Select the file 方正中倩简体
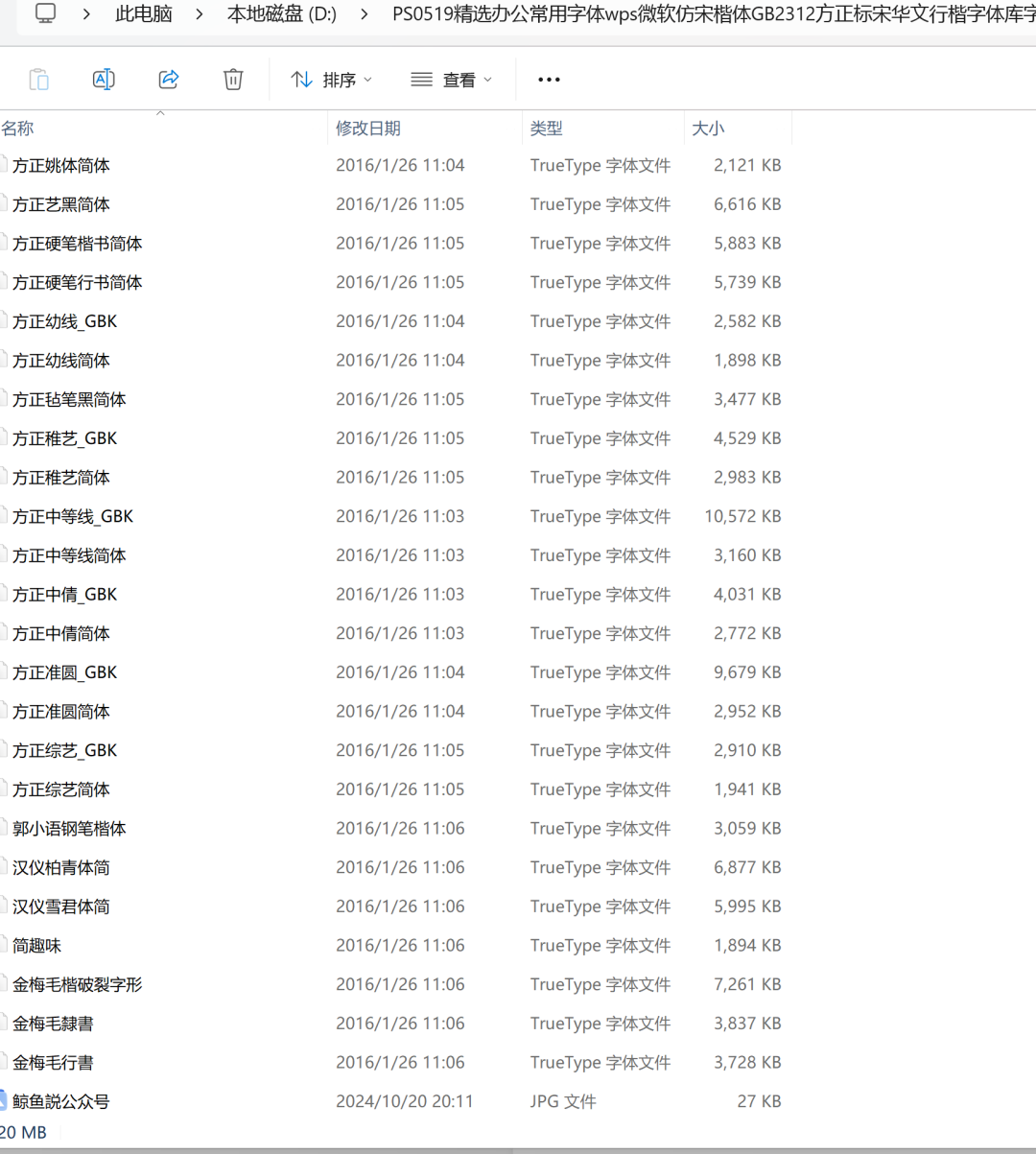This screenshot has height=1154, width=1036. (x=61, y=634)
